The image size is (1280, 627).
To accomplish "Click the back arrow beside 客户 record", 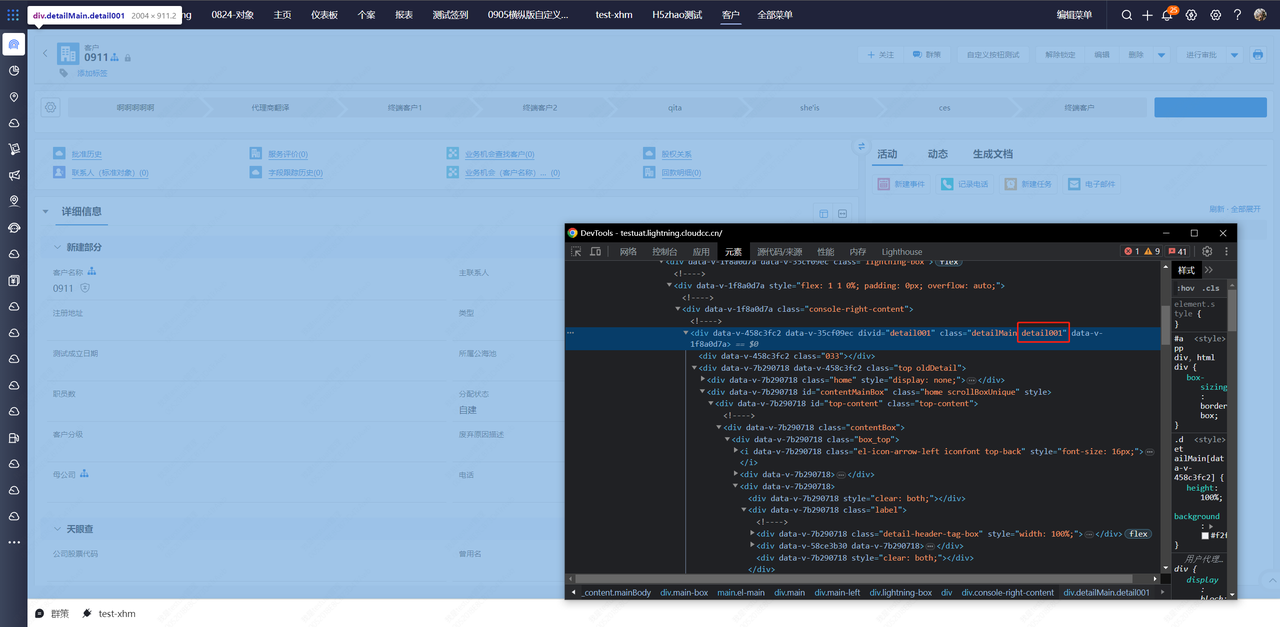I will pyautogui.click(x=45, y=54).
